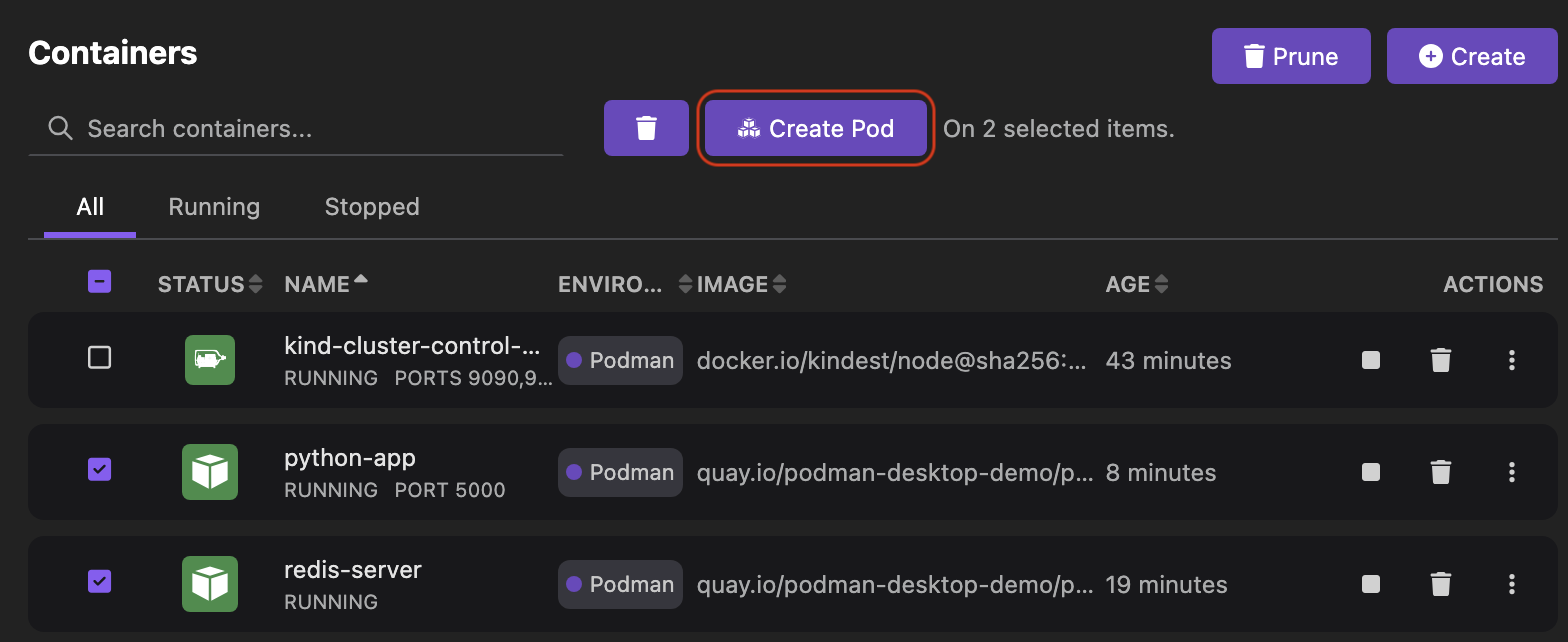Click the bulk delete trash icon button
Viewport: 1568px width, 642px height.
pyautogui.click(x=646, y=128)
